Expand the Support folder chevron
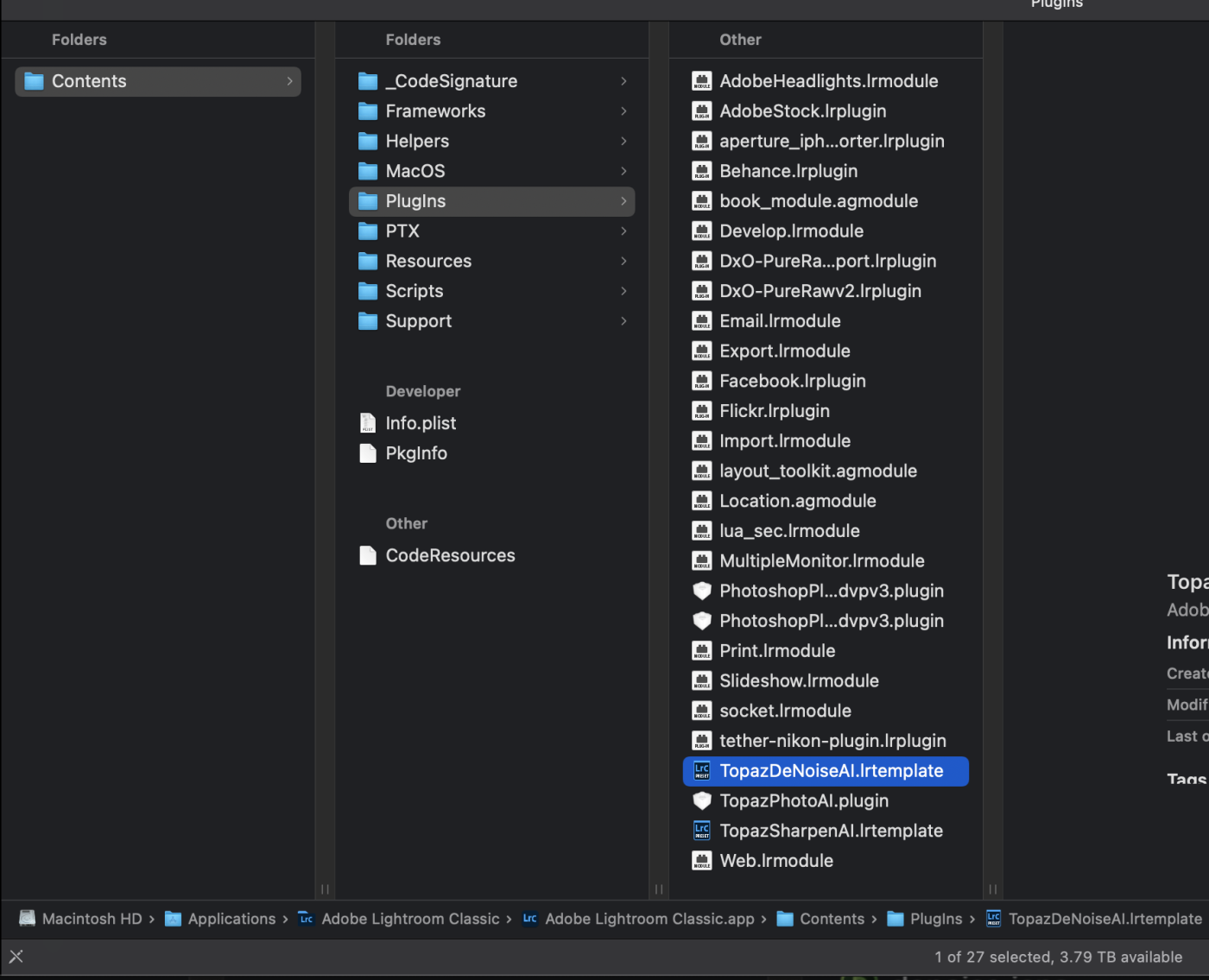The image size is (1209, 980). [x=623, y=321]
